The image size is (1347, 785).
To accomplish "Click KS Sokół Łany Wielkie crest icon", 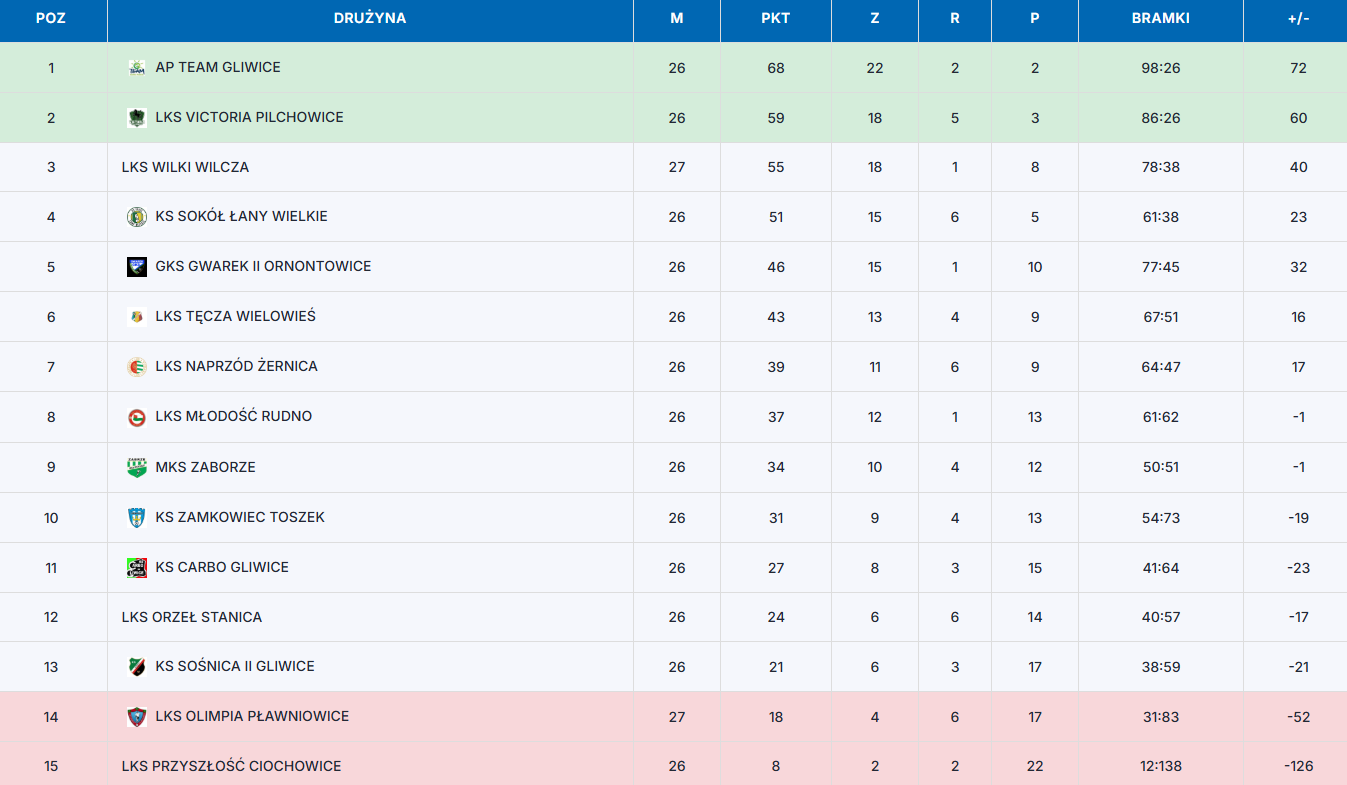I will (137, 217).
